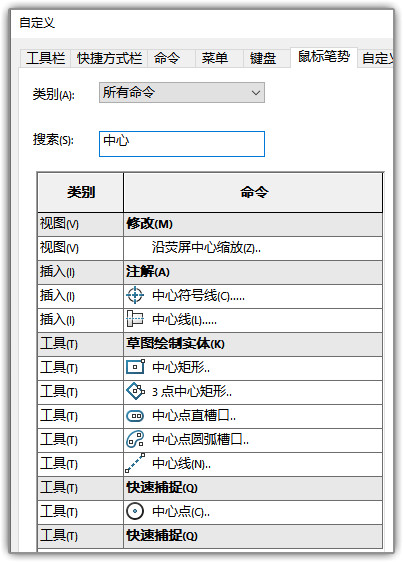403x562 pixels.
Task: Select the 草图绘制实体(K) group row
Action: click(210, 344)
